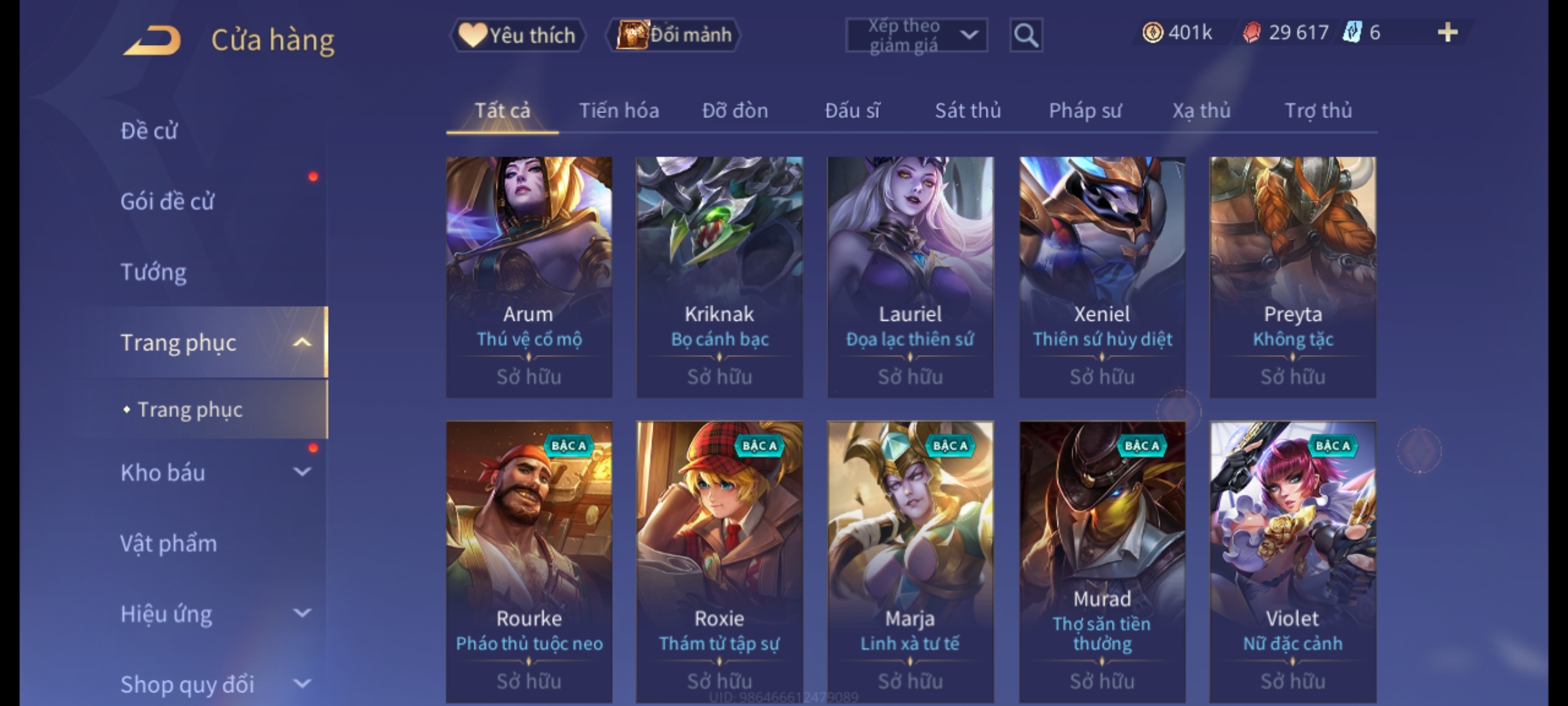This screenshot has width=1568, height=706.
Task: Open the Xếp theo giảm giá dropdown
Action: (916, 35)
